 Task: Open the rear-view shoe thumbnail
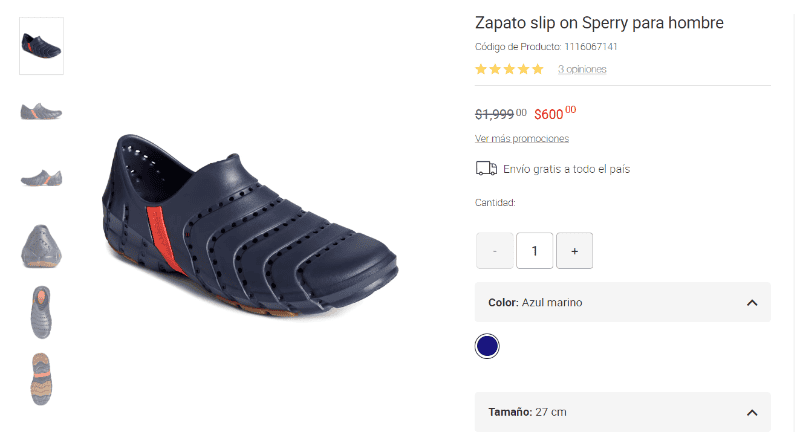point(41,246)
